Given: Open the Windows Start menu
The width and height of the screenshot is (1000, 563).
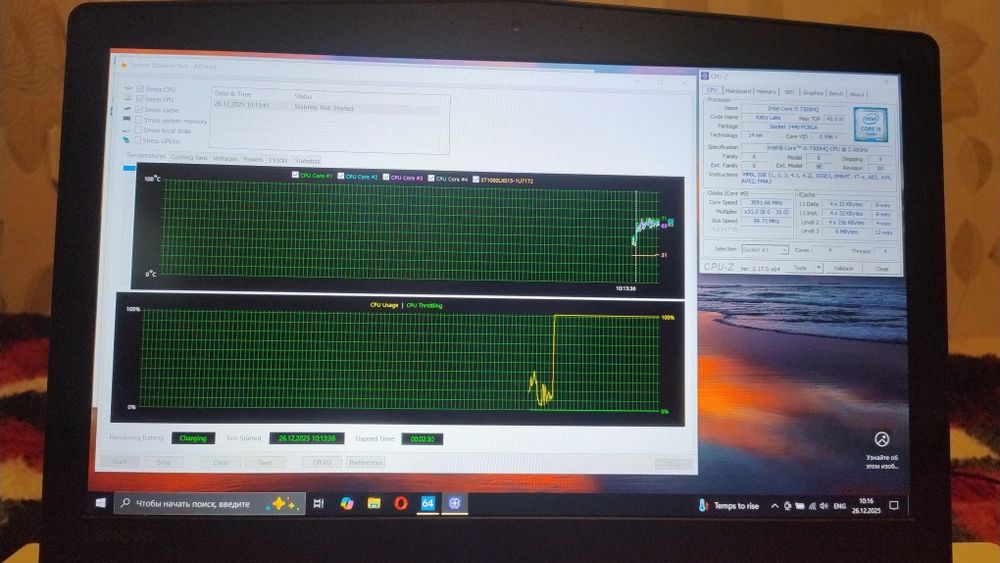Looking at the screenshot, I should tap(101, 502).
